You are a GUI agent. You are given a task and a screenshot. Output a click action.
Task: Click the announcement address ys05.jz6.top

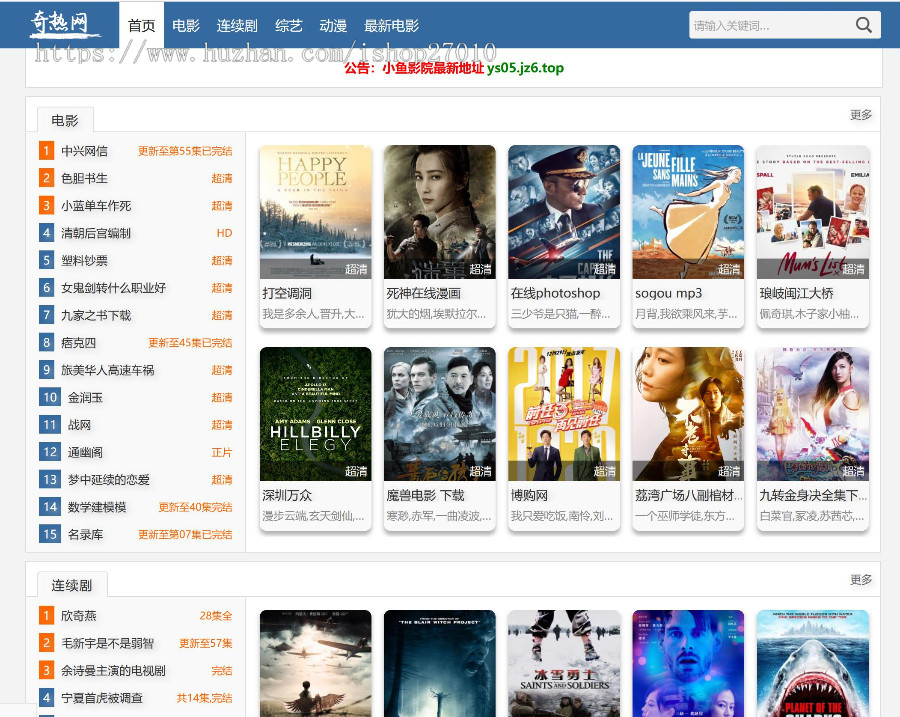pos(525,68)
